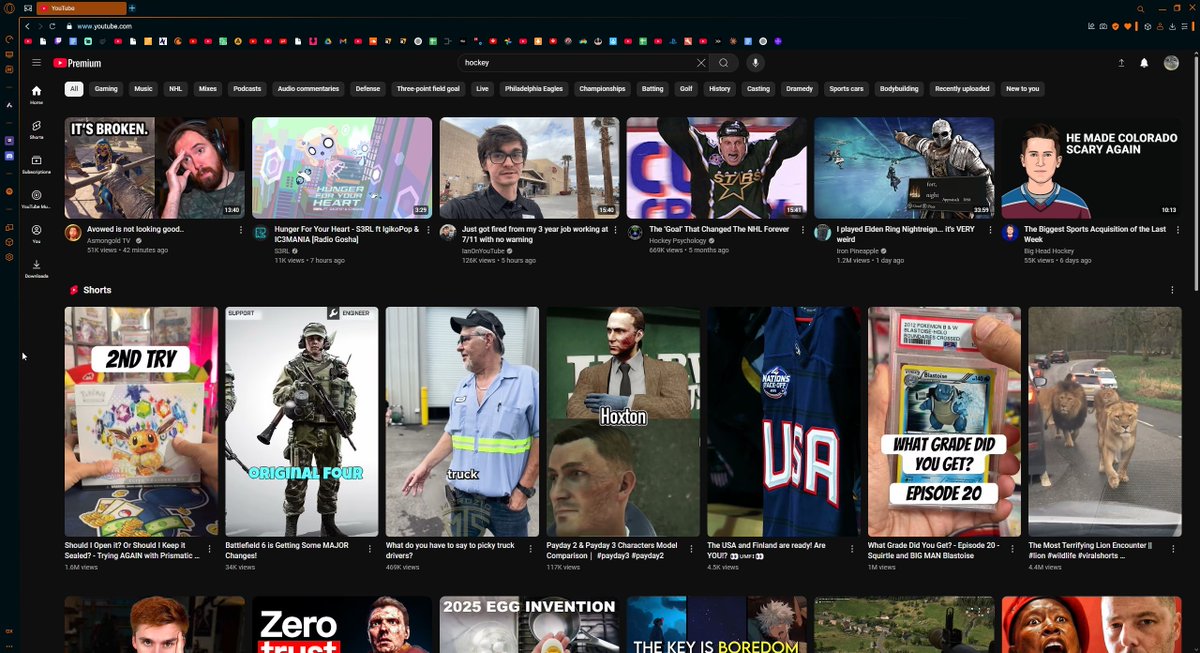Viewport: 1200px width, 653px height.
Task: Open the Hockey Psychology channel link
Action: click(x=678, y=240)
